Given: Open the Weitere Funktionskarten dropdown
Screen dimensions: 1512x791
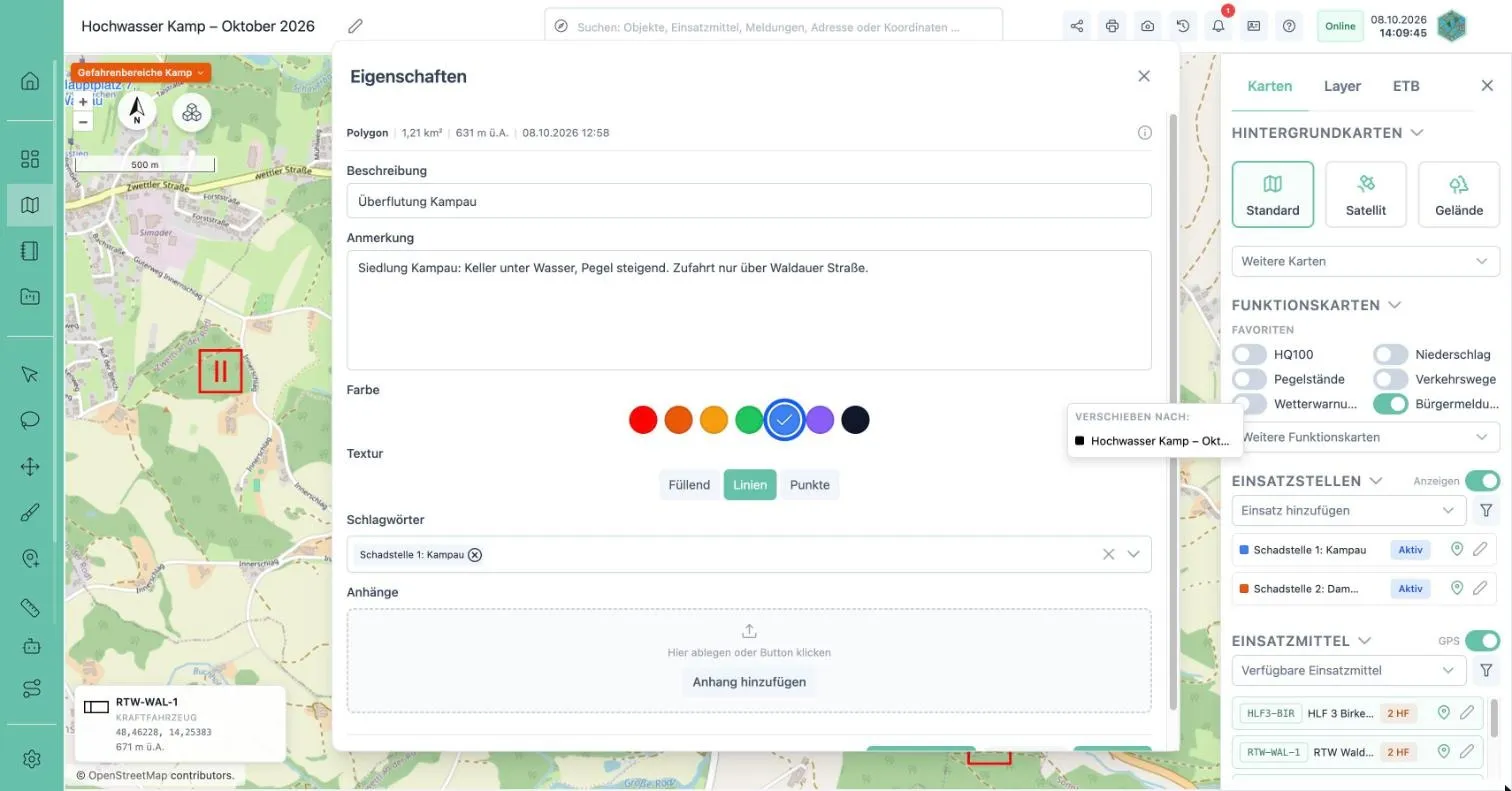Looking at the screenshot, I should (x=1365, y=437).
